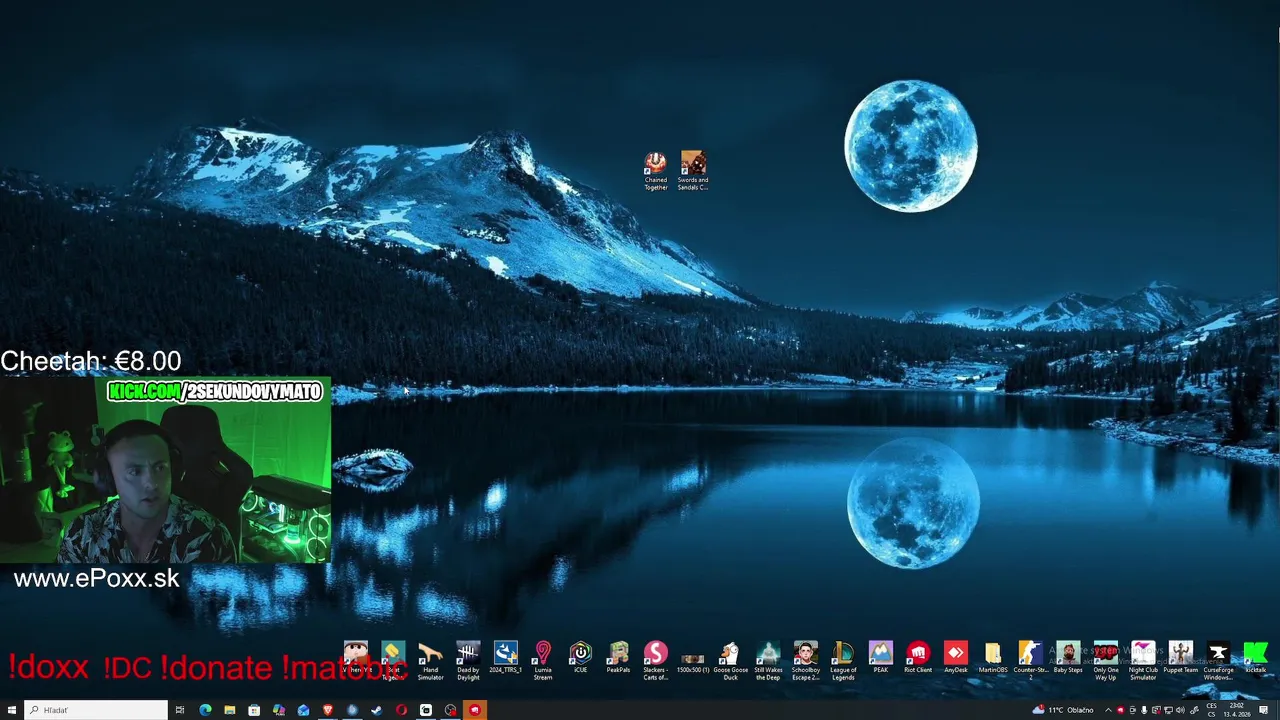Launch AnyDesk from the desktop
Image resolution: width=1280 pixels, height=720 pixels.
click(x=955, y=658)
